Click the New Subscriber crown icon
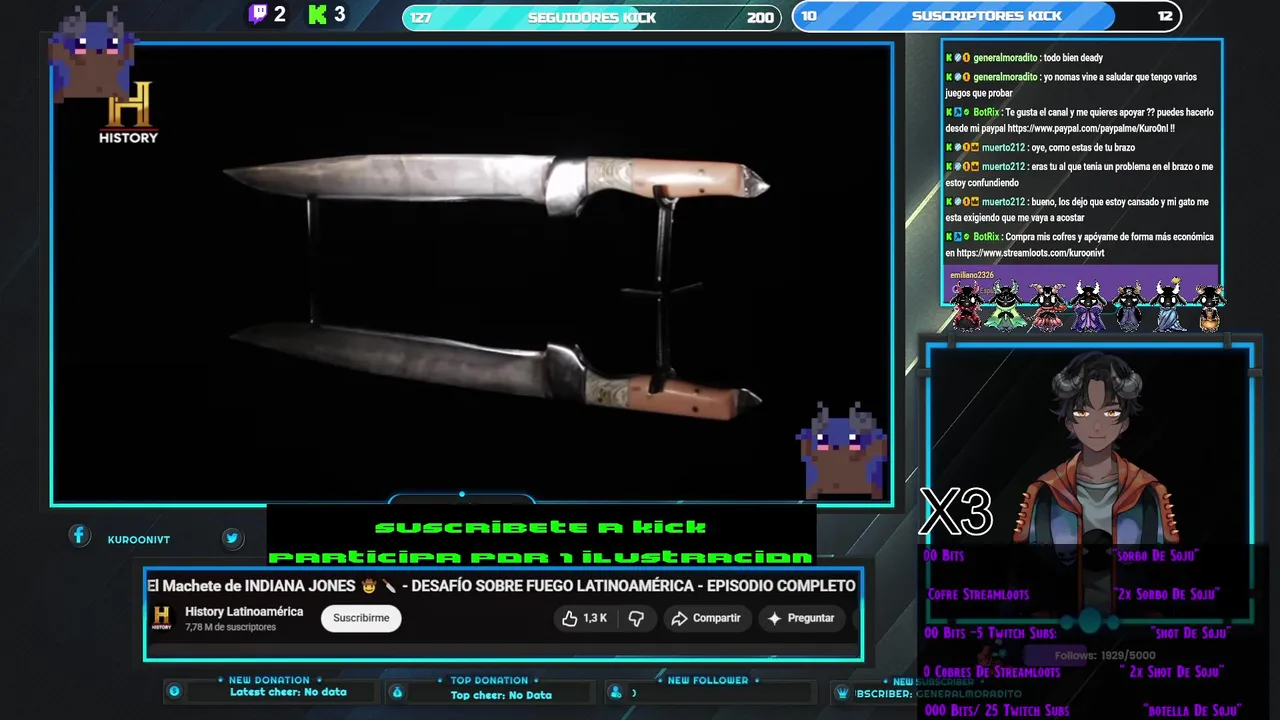The height and width of the screenshot is (720, 1280). tap(843, 692)
